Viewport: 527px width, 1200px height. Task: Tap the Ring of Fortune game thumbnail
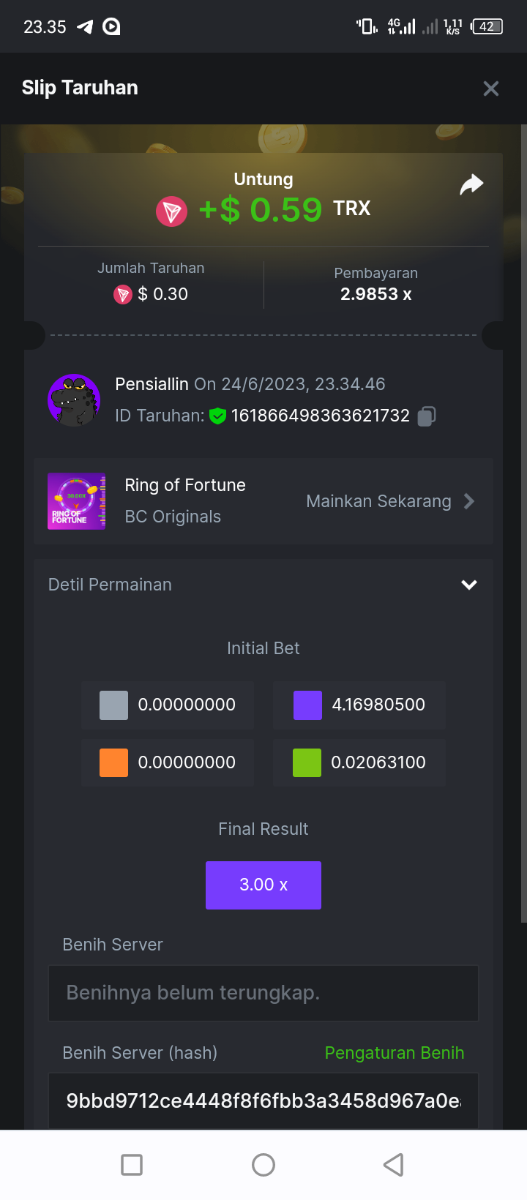[x=77, y=501]
